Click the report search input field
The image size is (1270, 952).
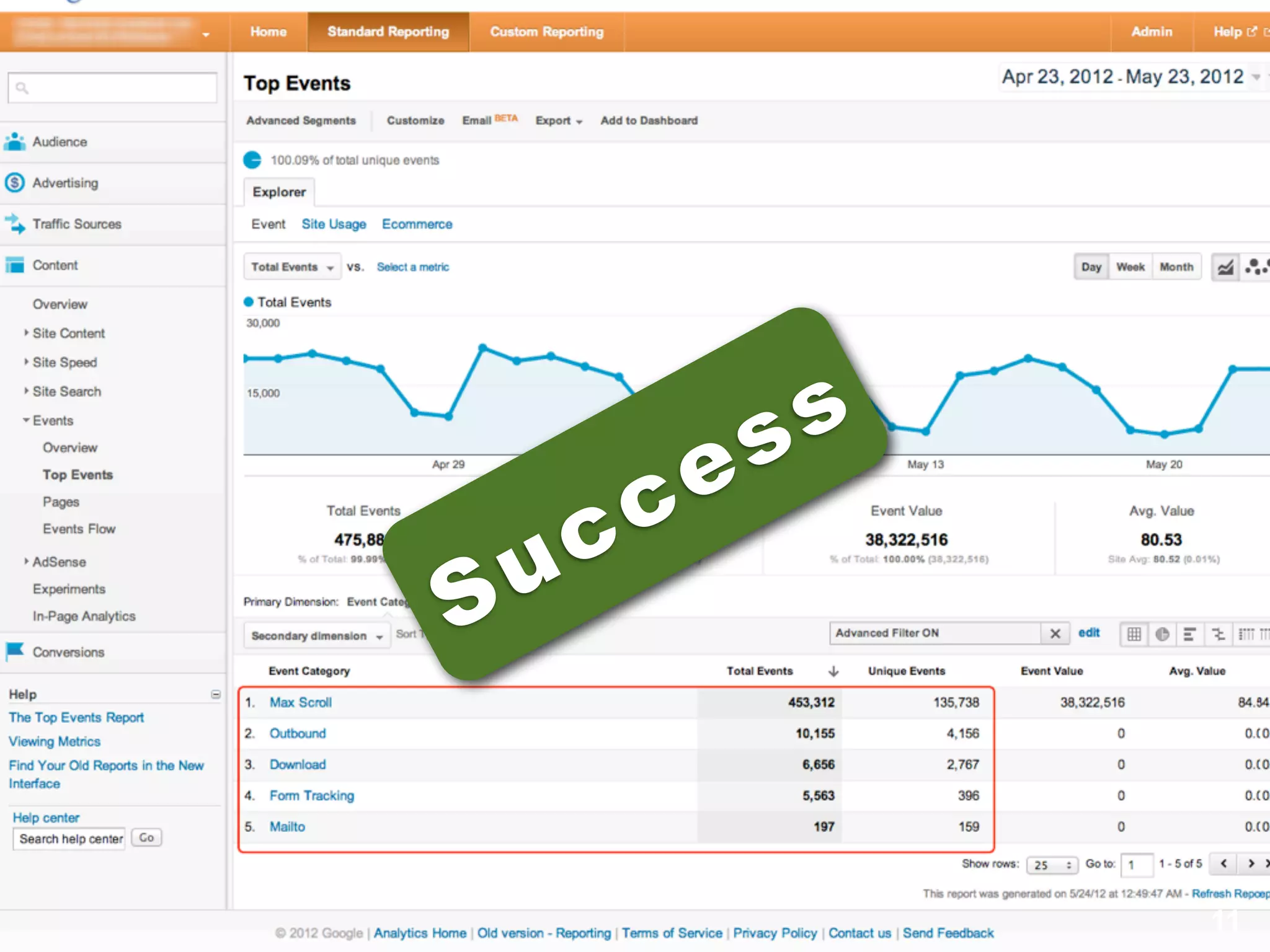pyautogui.click(x=113, y=88)
